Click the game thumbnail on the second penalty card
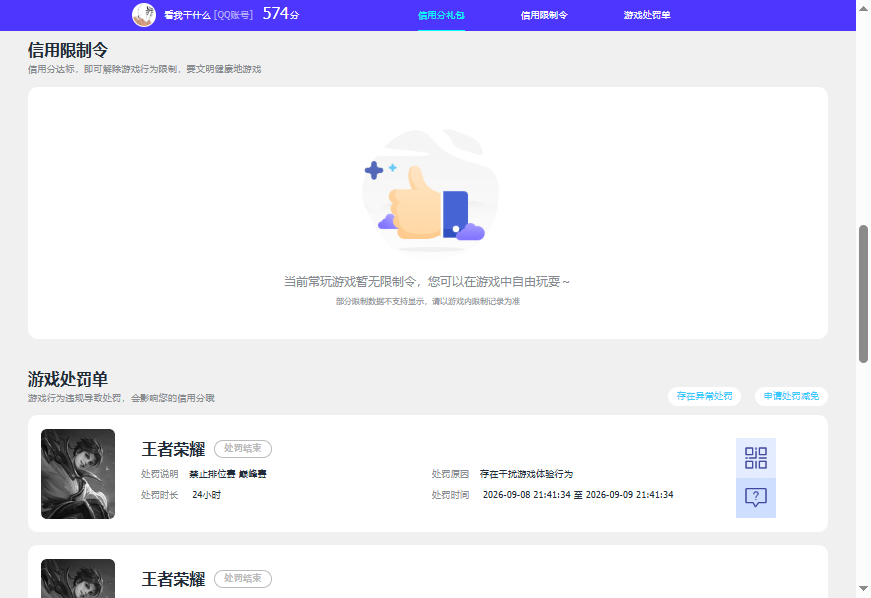 pyautogui.click(x=78, y=579)
